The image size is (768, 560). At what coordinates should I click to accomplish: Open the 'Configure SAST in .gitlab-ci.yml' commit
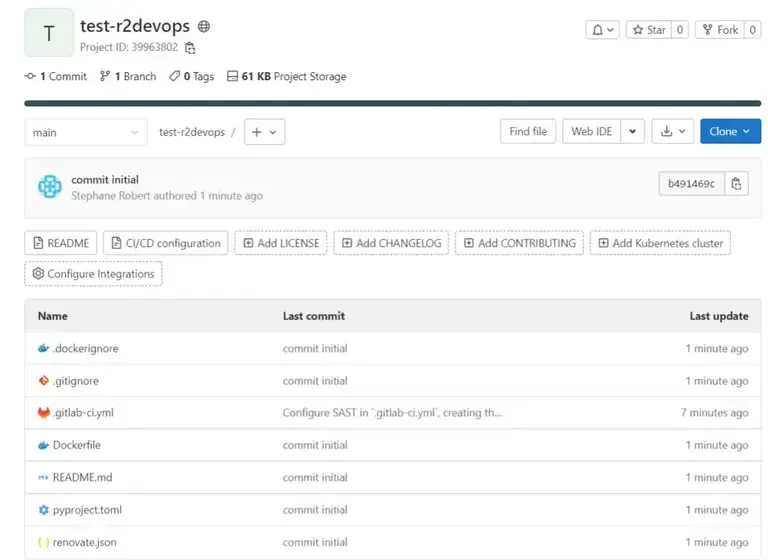[392, 413]
